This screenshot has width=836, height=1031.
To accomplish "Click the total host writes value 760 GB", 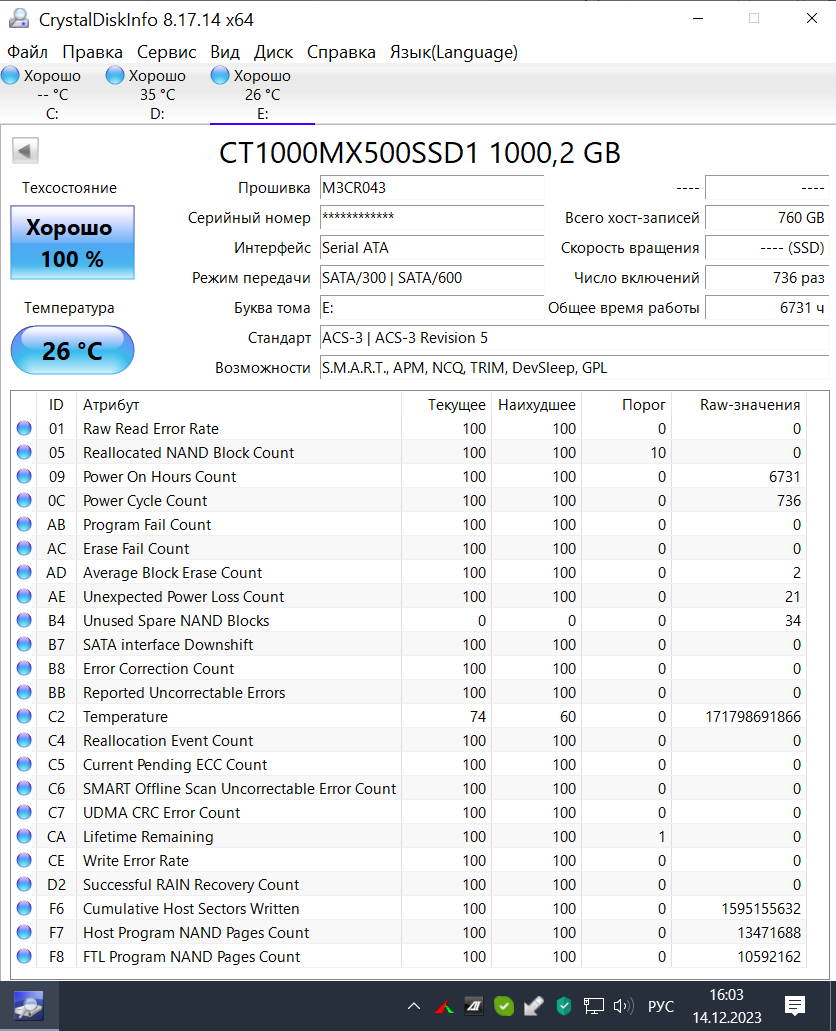I will point(767,218).
